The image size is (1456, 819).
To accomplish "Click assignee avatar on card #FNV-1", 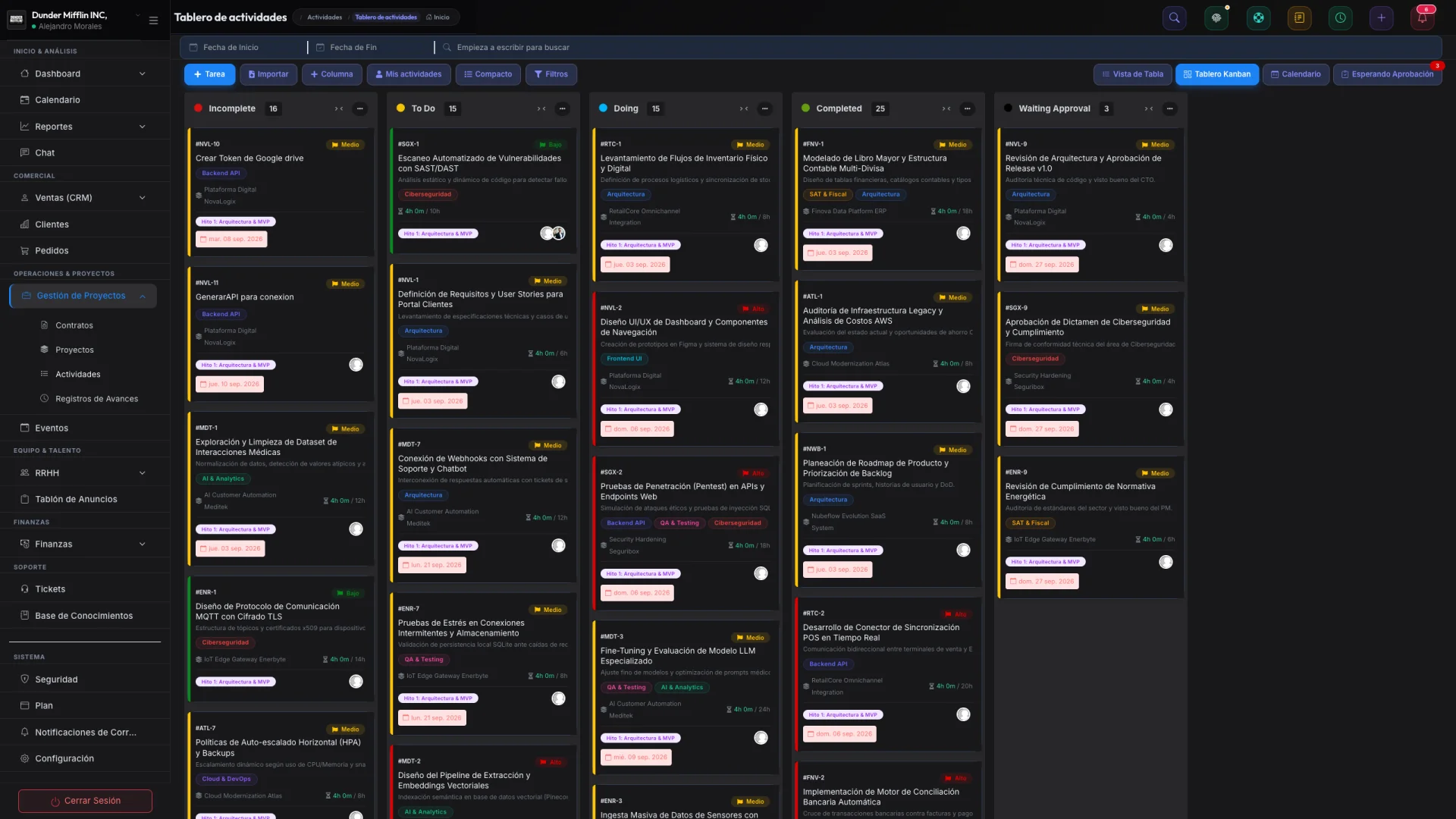I will coord(963,234).
